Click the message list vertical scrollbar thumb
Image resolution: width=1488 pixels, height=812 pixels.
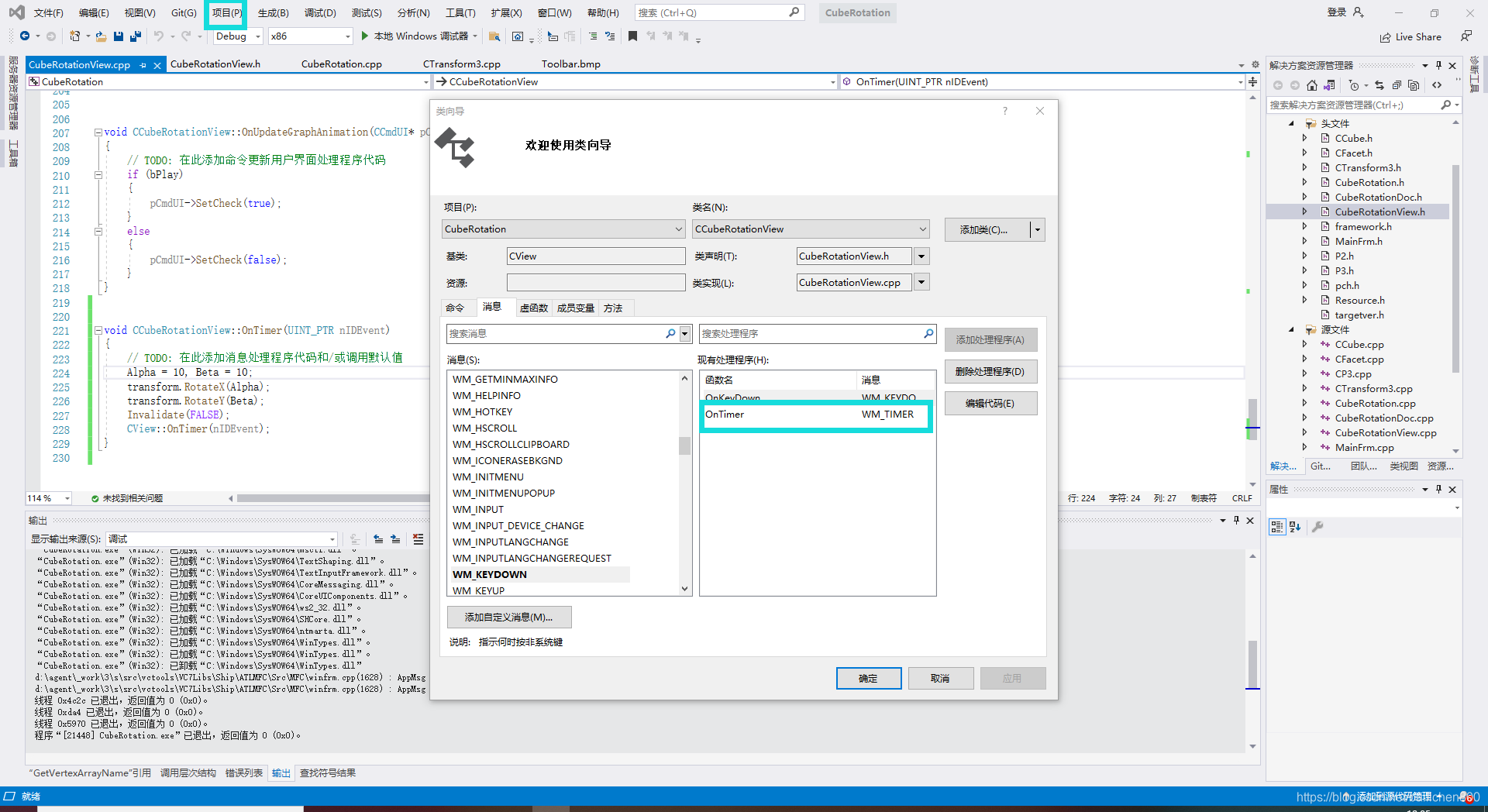pos(684,446)
